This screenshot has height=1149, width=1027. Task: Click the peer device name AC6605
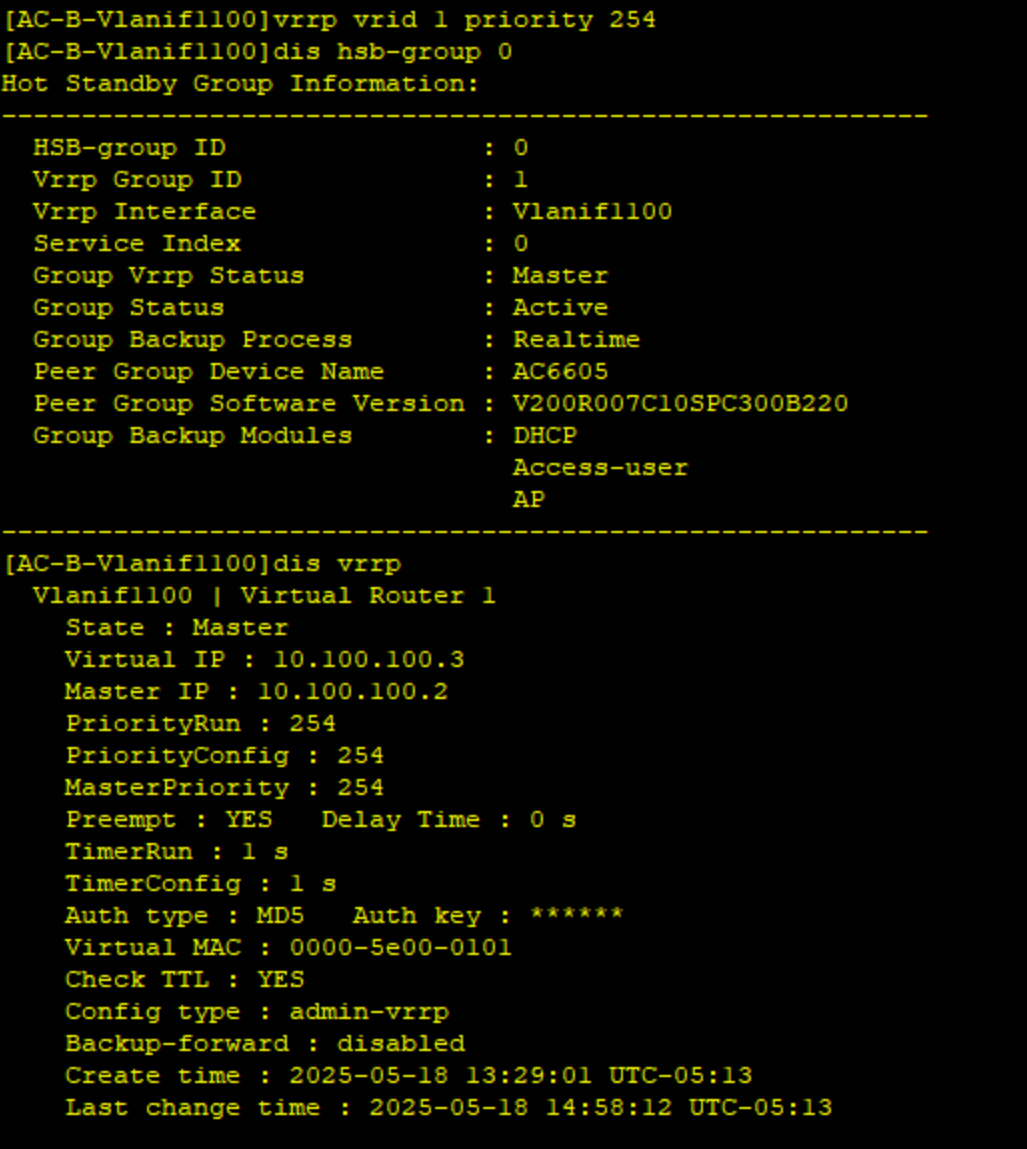(x=560, y=372)
